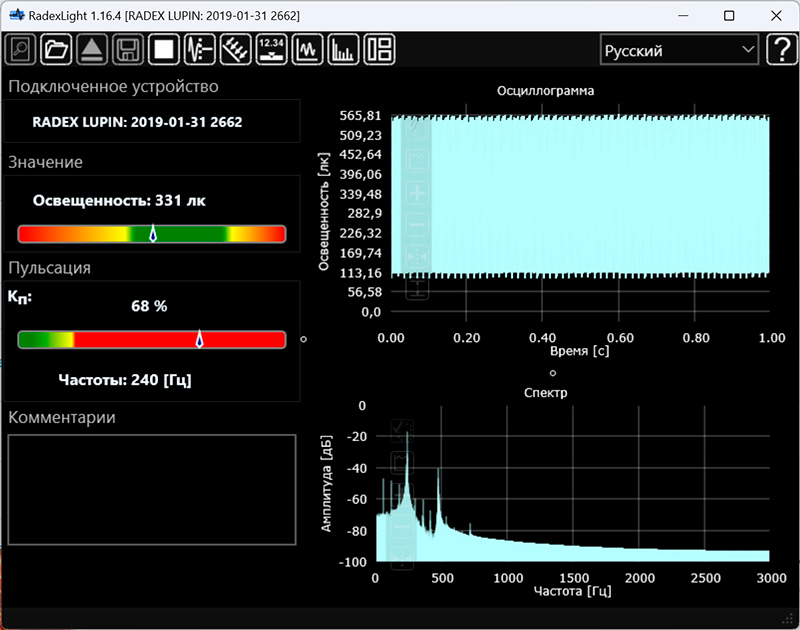Screen dimensions: 800x630
Task: Click the connected device name RADEX LUPIN
Action: point(137,122)
